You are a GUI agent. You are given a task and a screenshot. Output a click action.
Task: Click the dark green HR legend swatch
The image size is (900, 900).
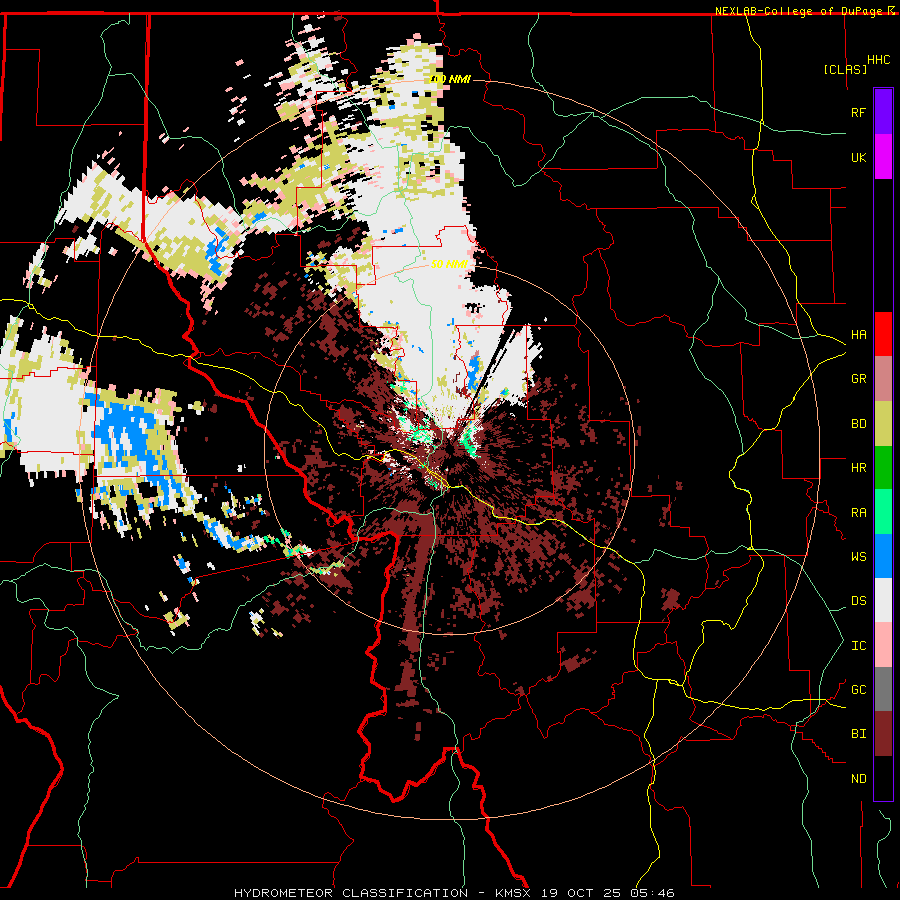pos(883,468)
